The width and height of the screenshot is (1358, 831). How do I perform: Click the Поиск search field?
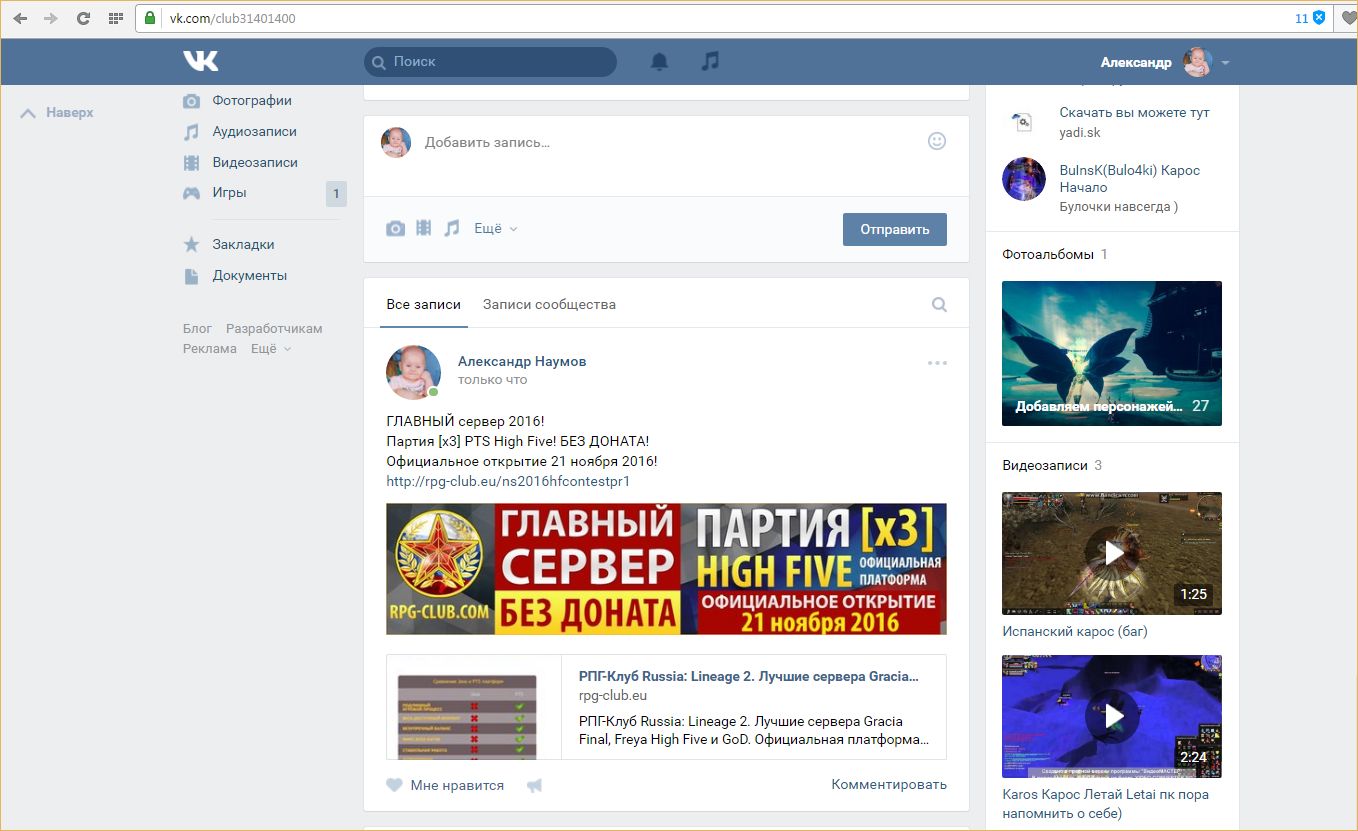tap(490, 62)
